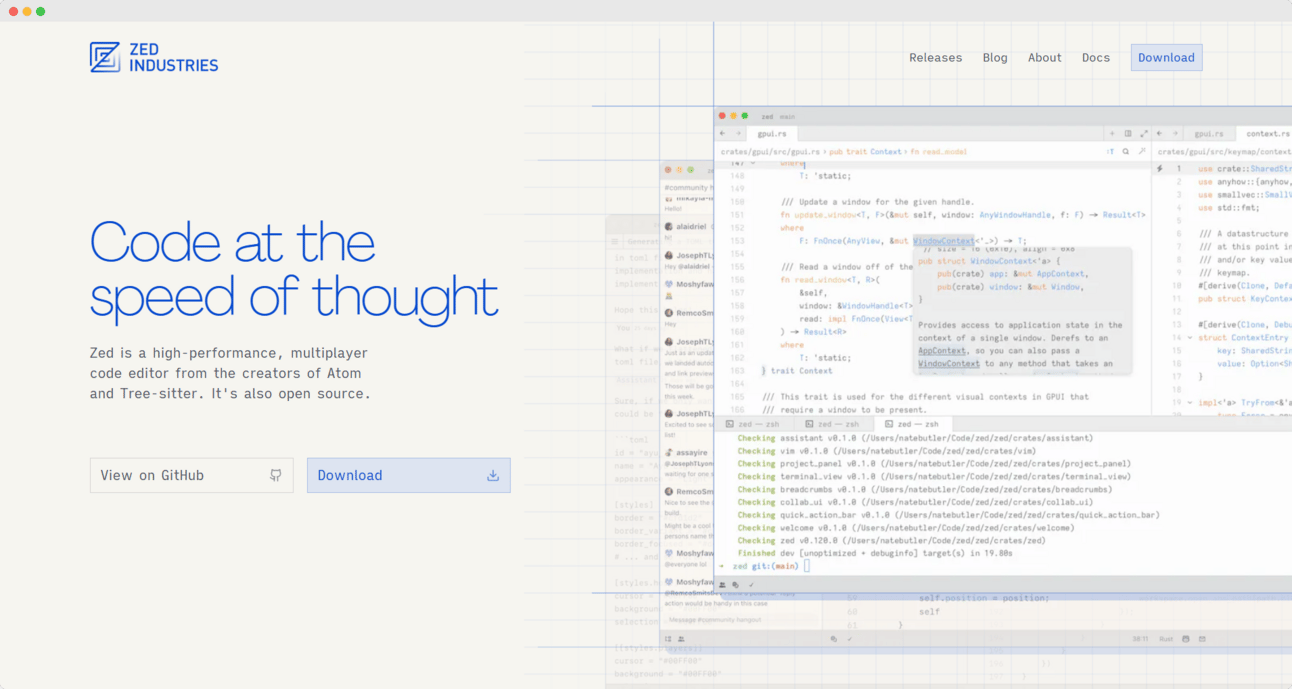This screenshot has width=1292, height=689.
Task: Open the Blog nav link
Action: [x=995, y=58]
